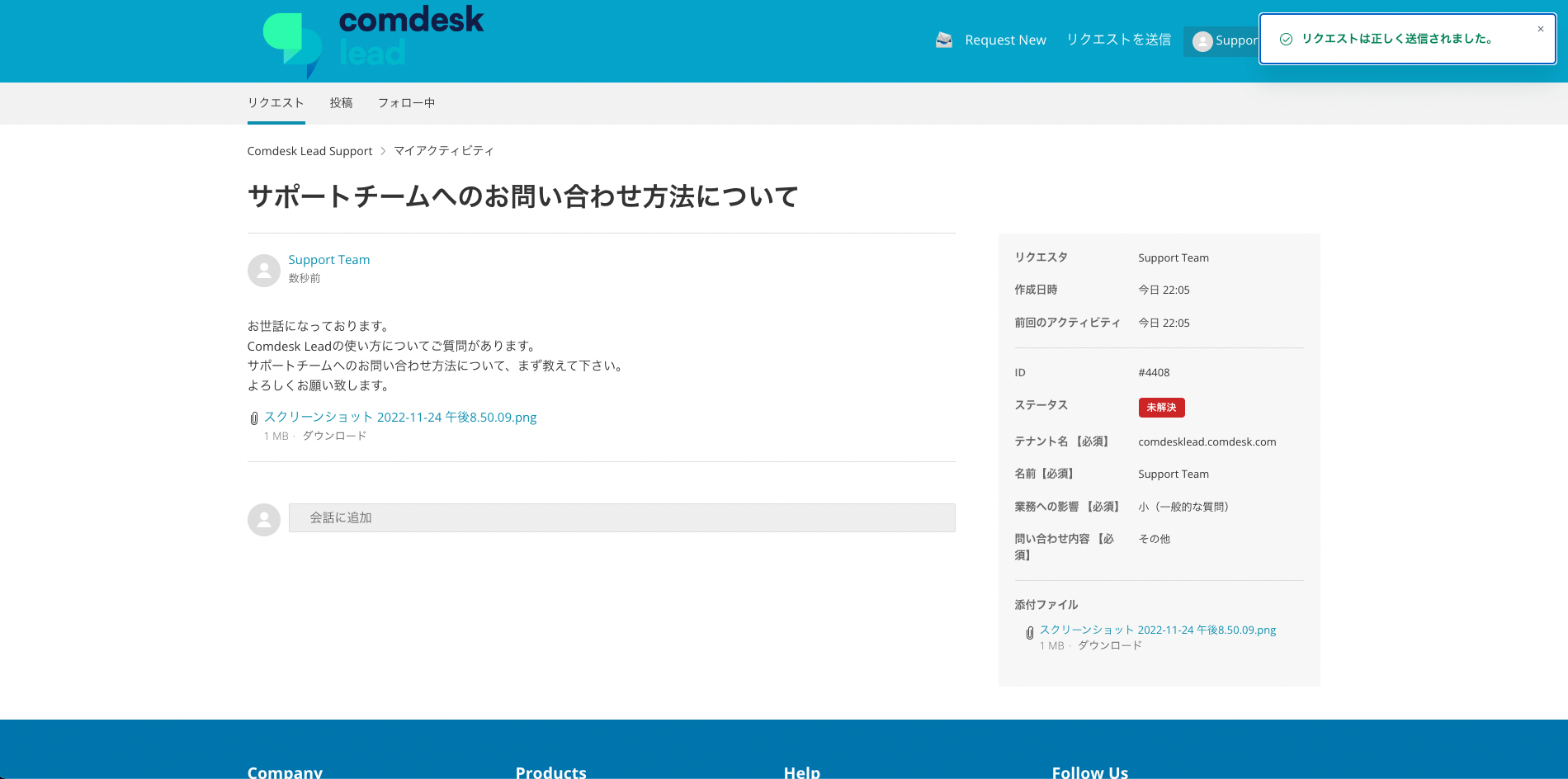
Task: Go to マイアクティビティ via breadcrumb
Action: pos(443,150)
